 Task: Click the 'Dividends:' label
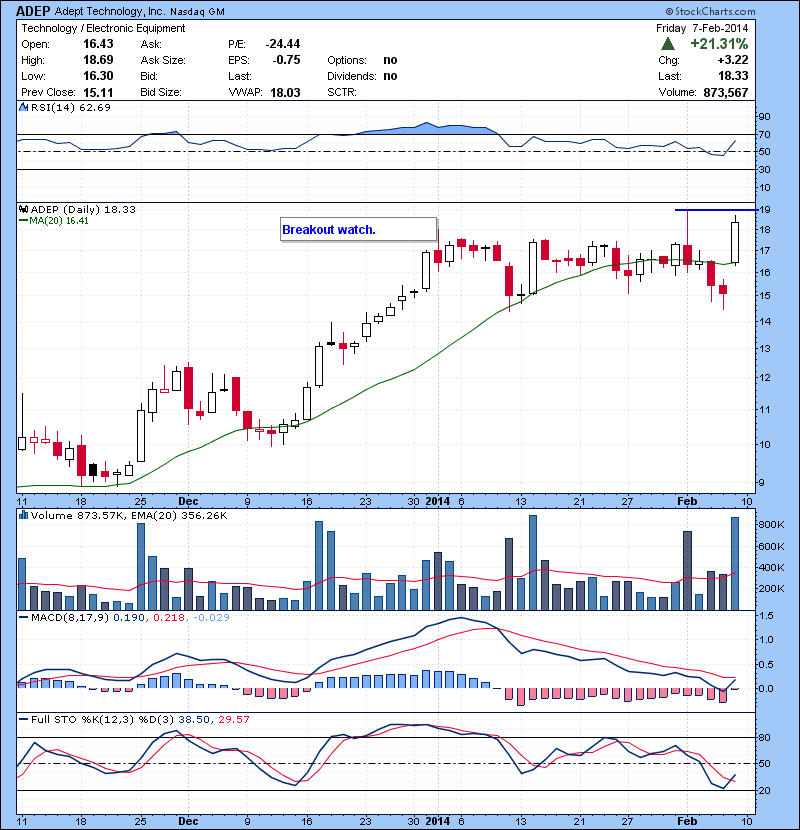point(352,76)
